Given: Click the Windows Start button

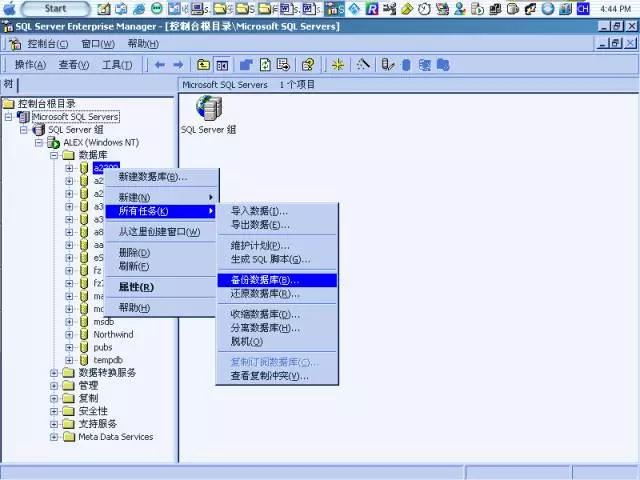Looking at the screenshot, I should 47,8.
